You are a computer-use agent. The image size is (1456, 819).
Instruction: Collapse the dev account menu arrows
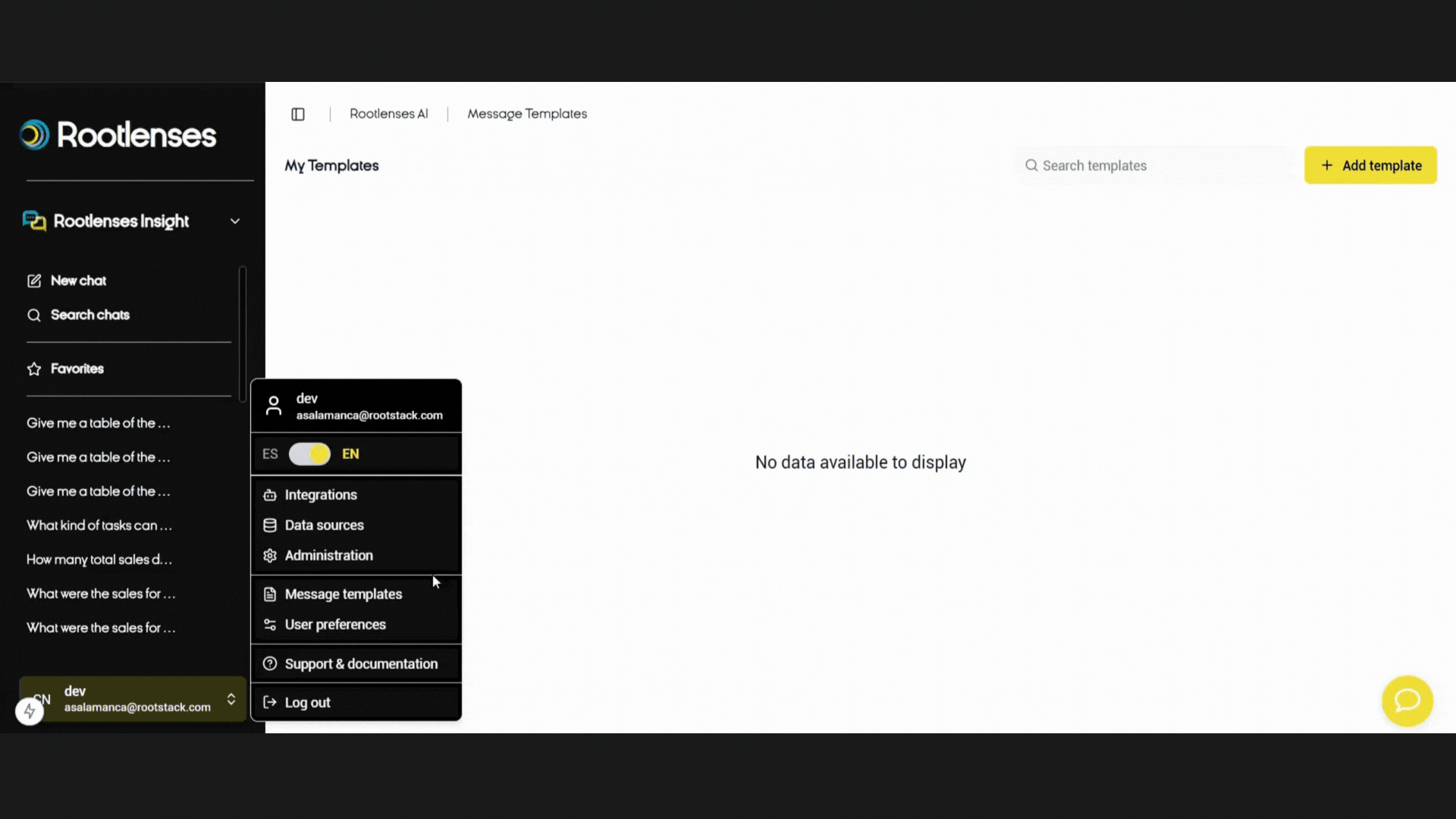click(x=231, y=699)
